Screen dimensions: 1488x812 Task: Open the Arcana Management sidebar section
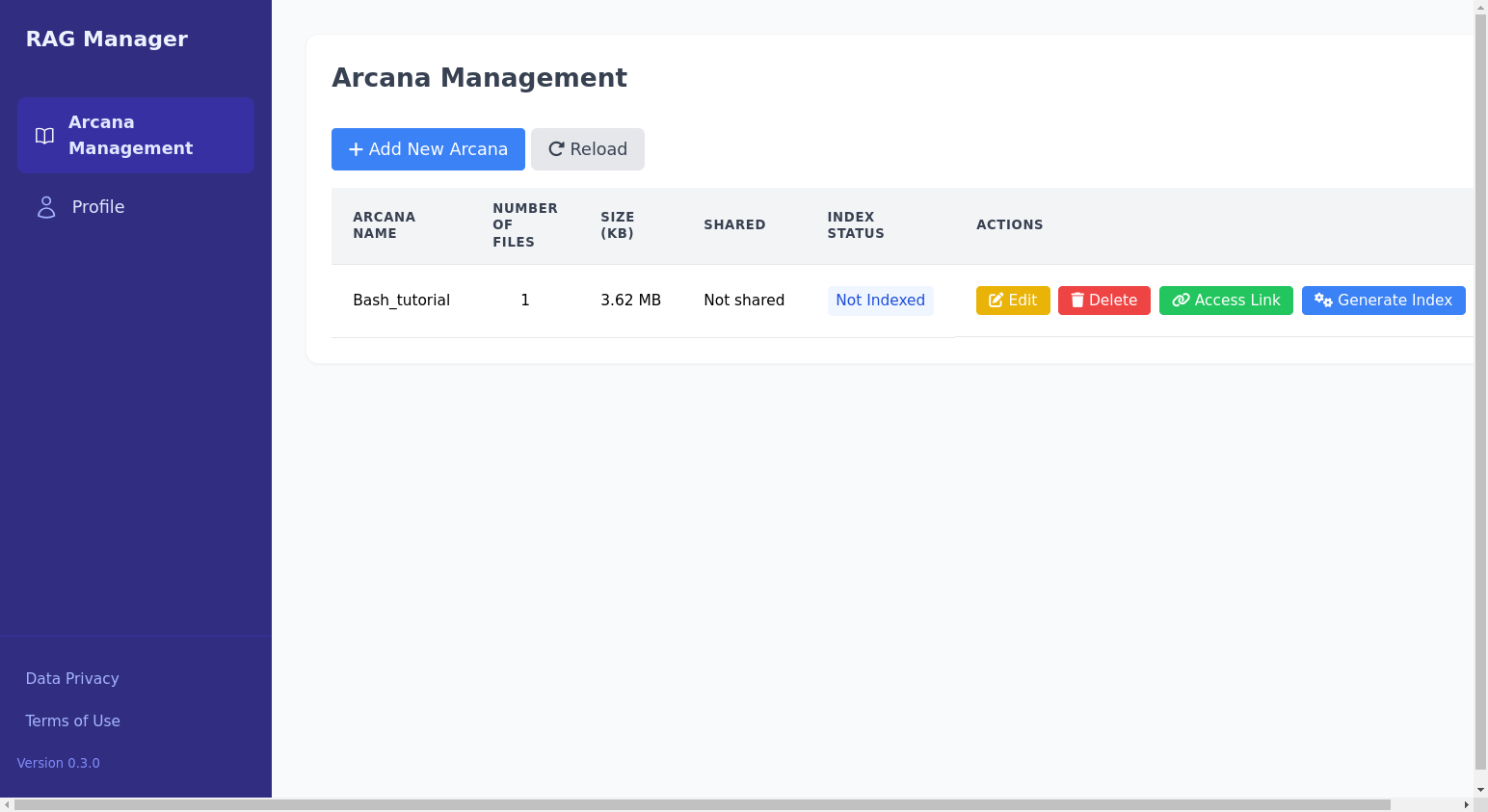coord(136,135)
